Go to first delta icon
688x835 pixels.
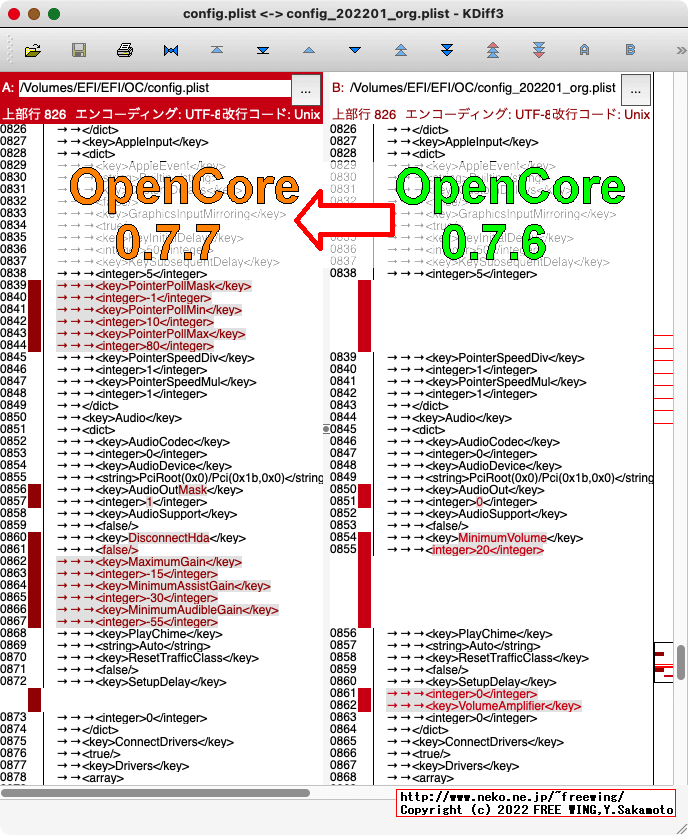217,50
